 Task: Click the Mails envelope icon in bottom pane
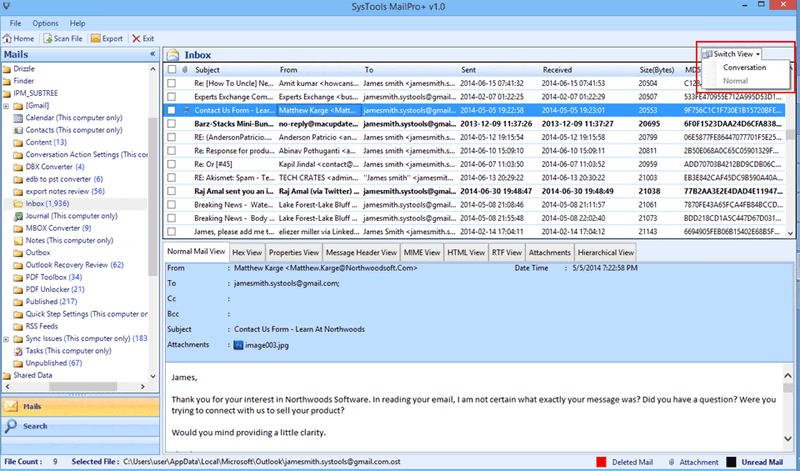(x=10, y=406)
